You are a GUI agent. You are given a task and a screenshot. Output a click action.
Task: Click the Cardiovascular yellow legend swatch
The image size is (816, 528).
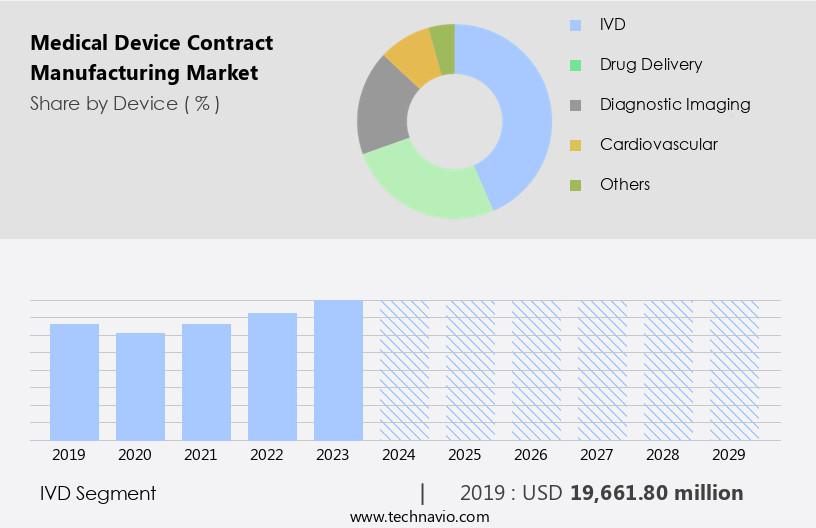(x=575, y=145)
